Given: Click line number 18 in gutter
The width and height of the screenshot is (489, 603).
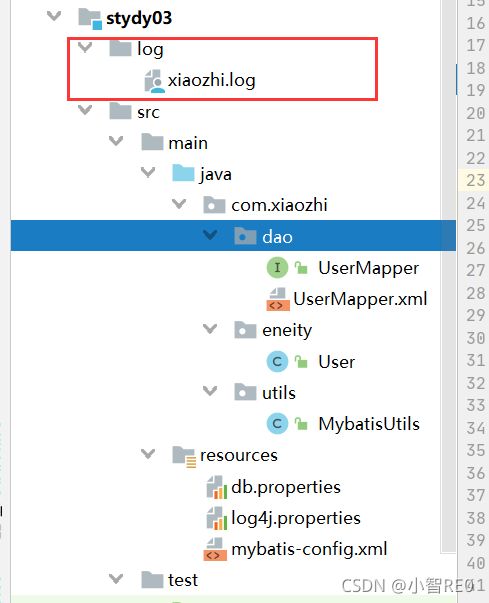Looking at the screenshot, I should point(476,68).
